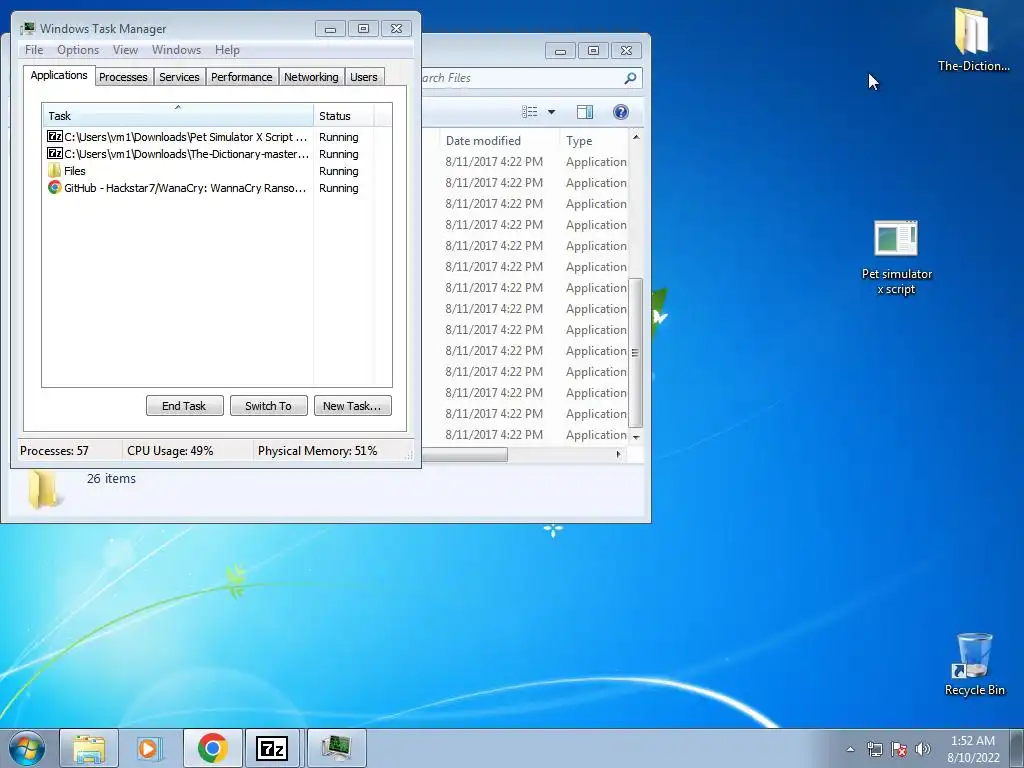Switch to 7-Zip on taskbar

(272, 748)
